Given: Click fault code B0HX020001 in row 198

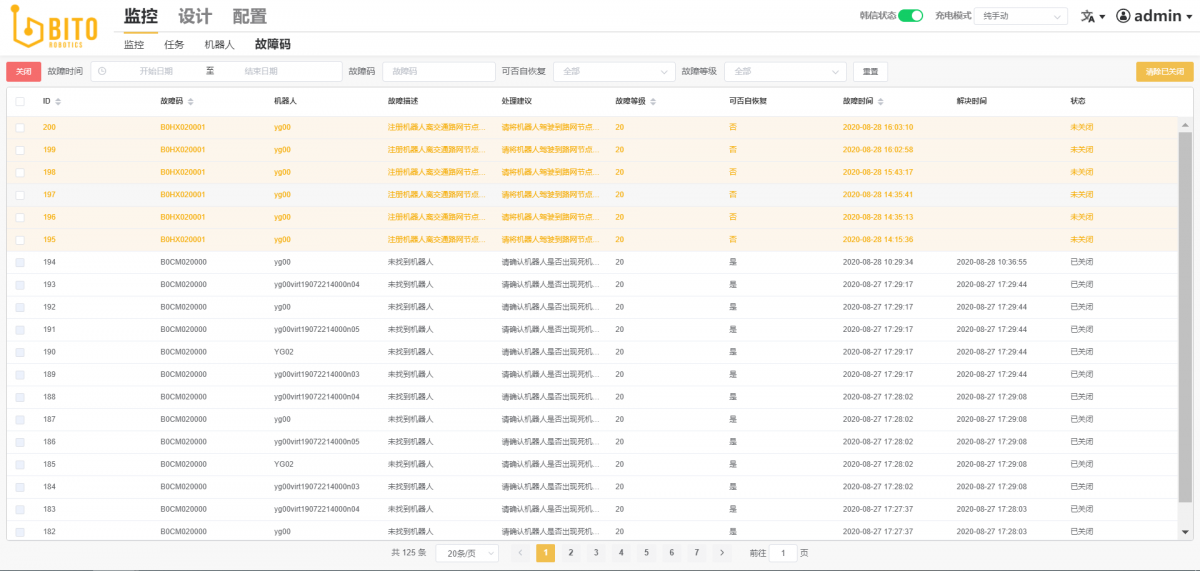Looking at the screenshot, I should pyautogui.click(x=183, y=172).
